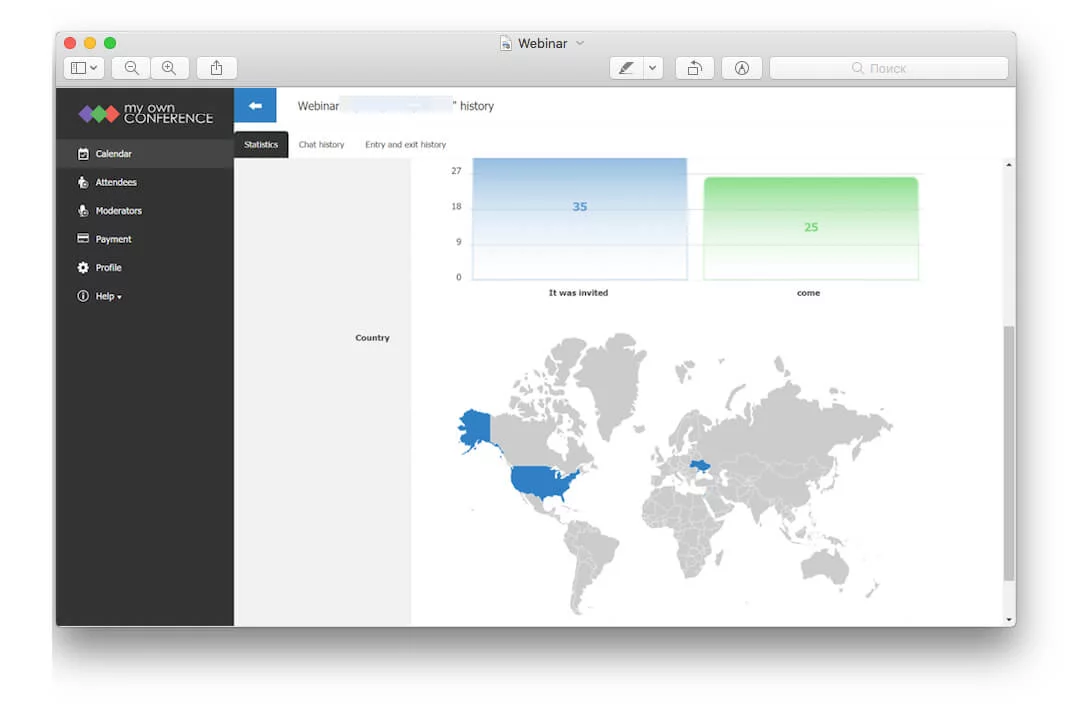
Task: Open the sidebar view toggle in the Preview toolbar
Action: [x=84, y=68]
